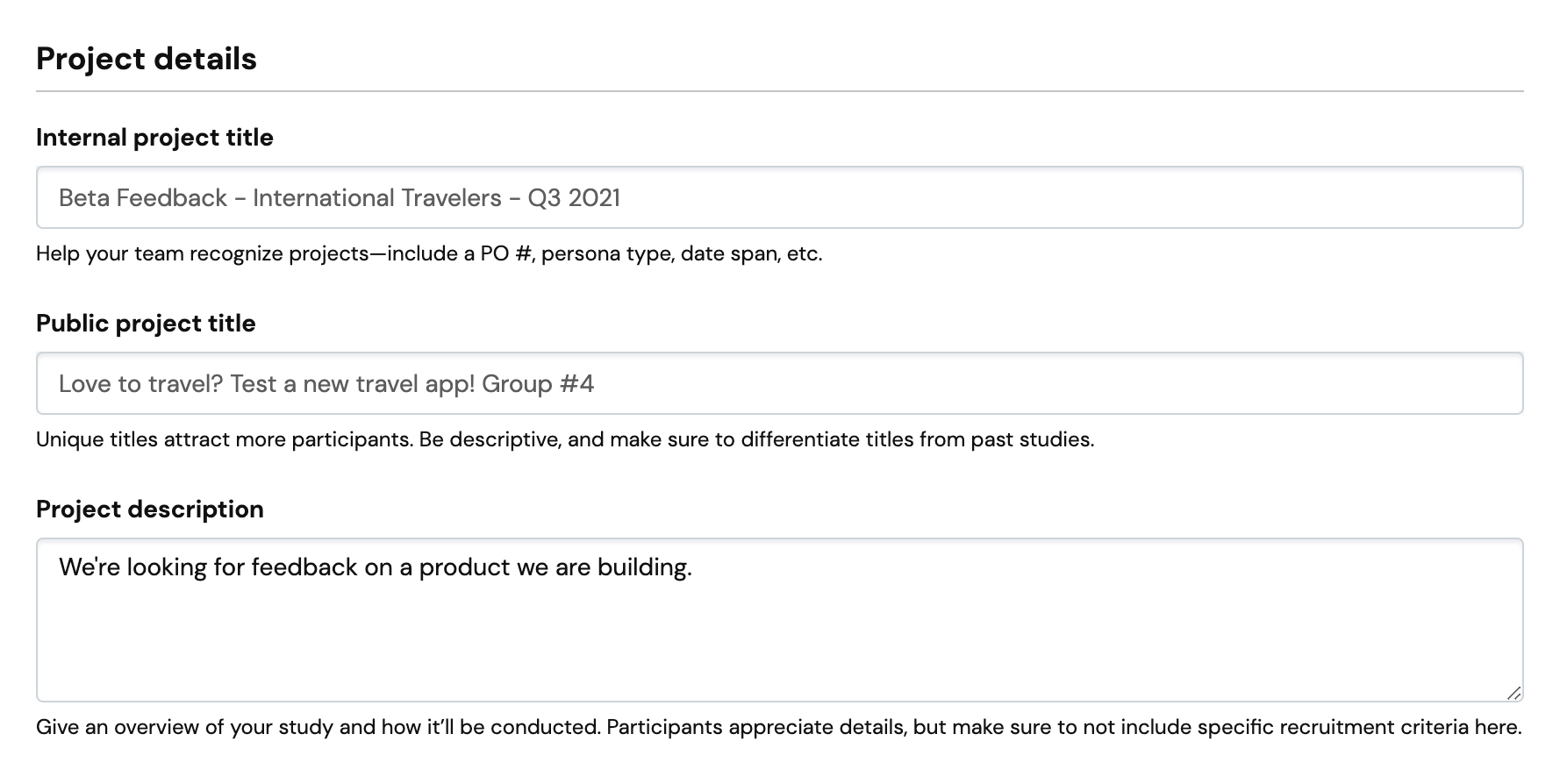
Task: Click the "Beta Feedback" placeholder text
Action: coord(143,198)
